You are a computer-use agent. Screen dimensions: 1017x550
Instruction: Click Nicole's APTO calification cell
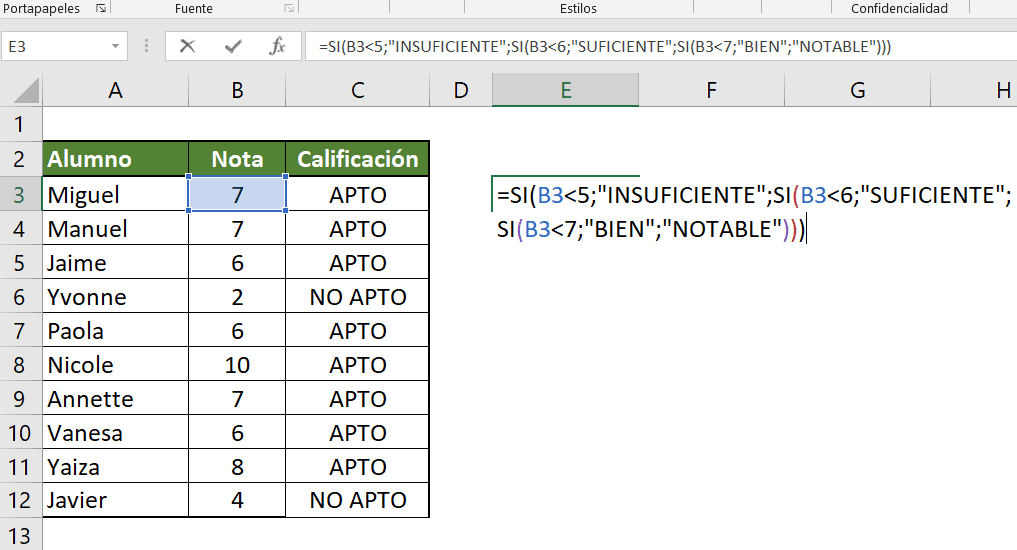[357, 365]
